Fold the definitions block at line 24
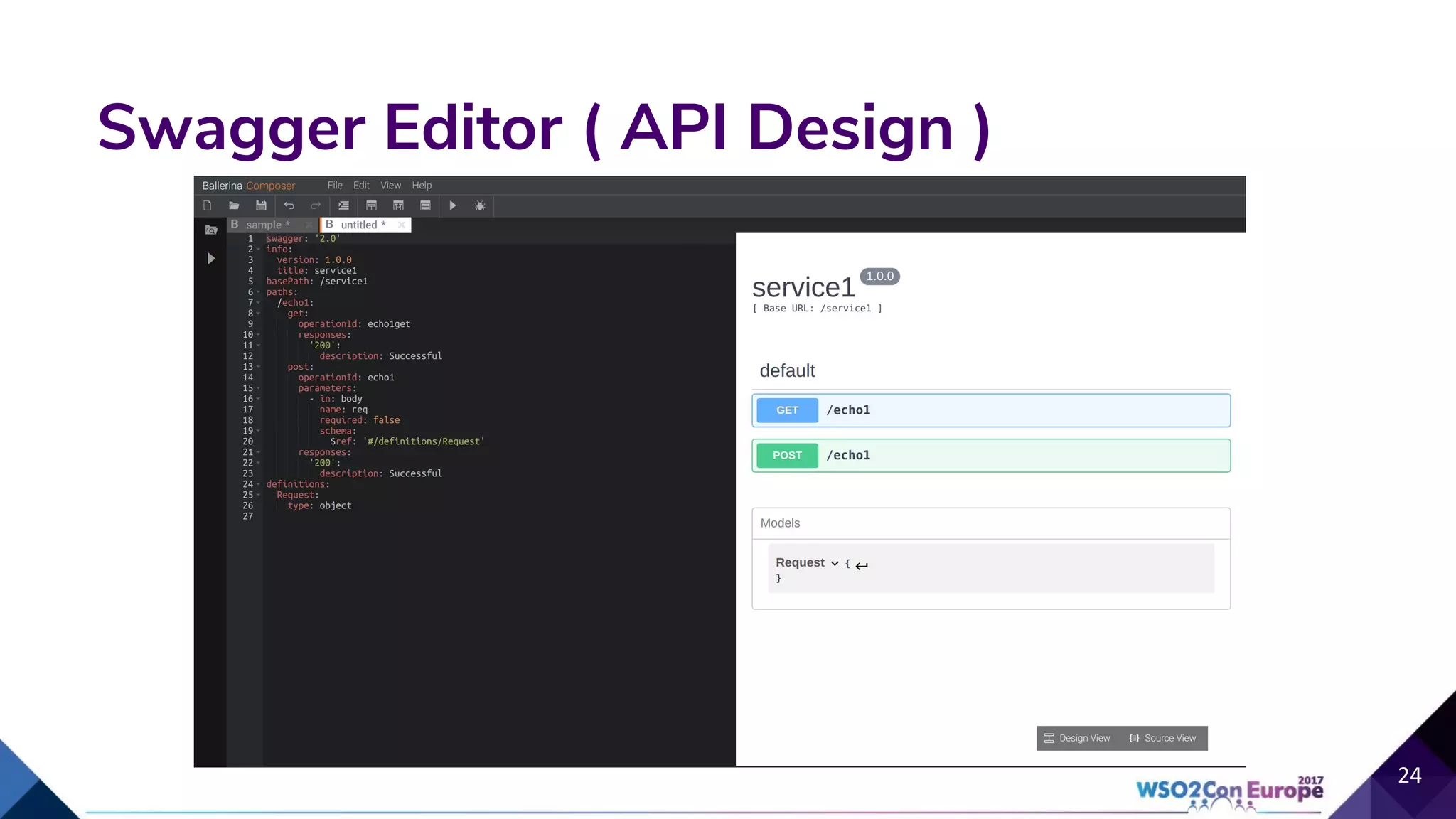This screenshot has width=1456, height=819. pos(258,484)
